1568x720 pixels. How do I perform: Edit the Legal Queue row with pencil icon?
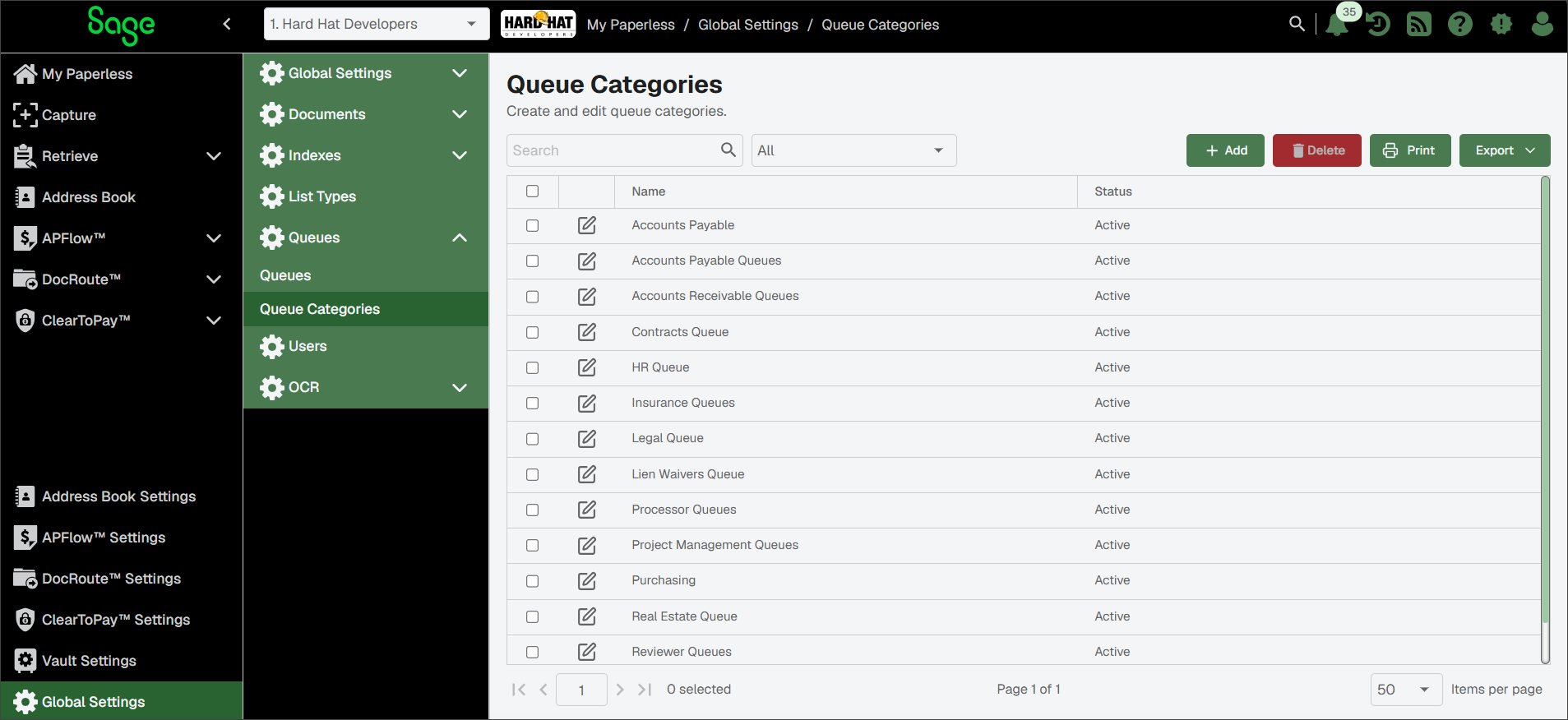[587, 439]
